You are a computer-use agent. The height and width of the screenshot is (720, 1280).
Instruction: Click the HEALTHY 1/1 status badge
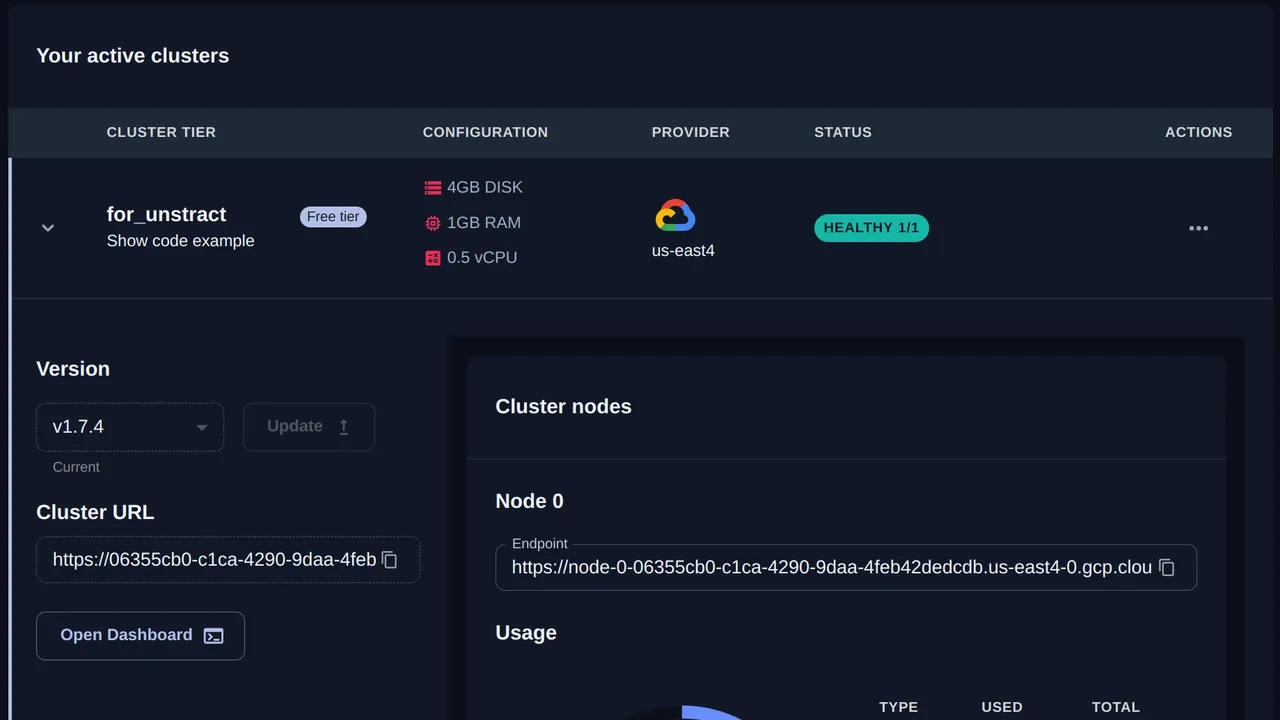coord(871,228)
